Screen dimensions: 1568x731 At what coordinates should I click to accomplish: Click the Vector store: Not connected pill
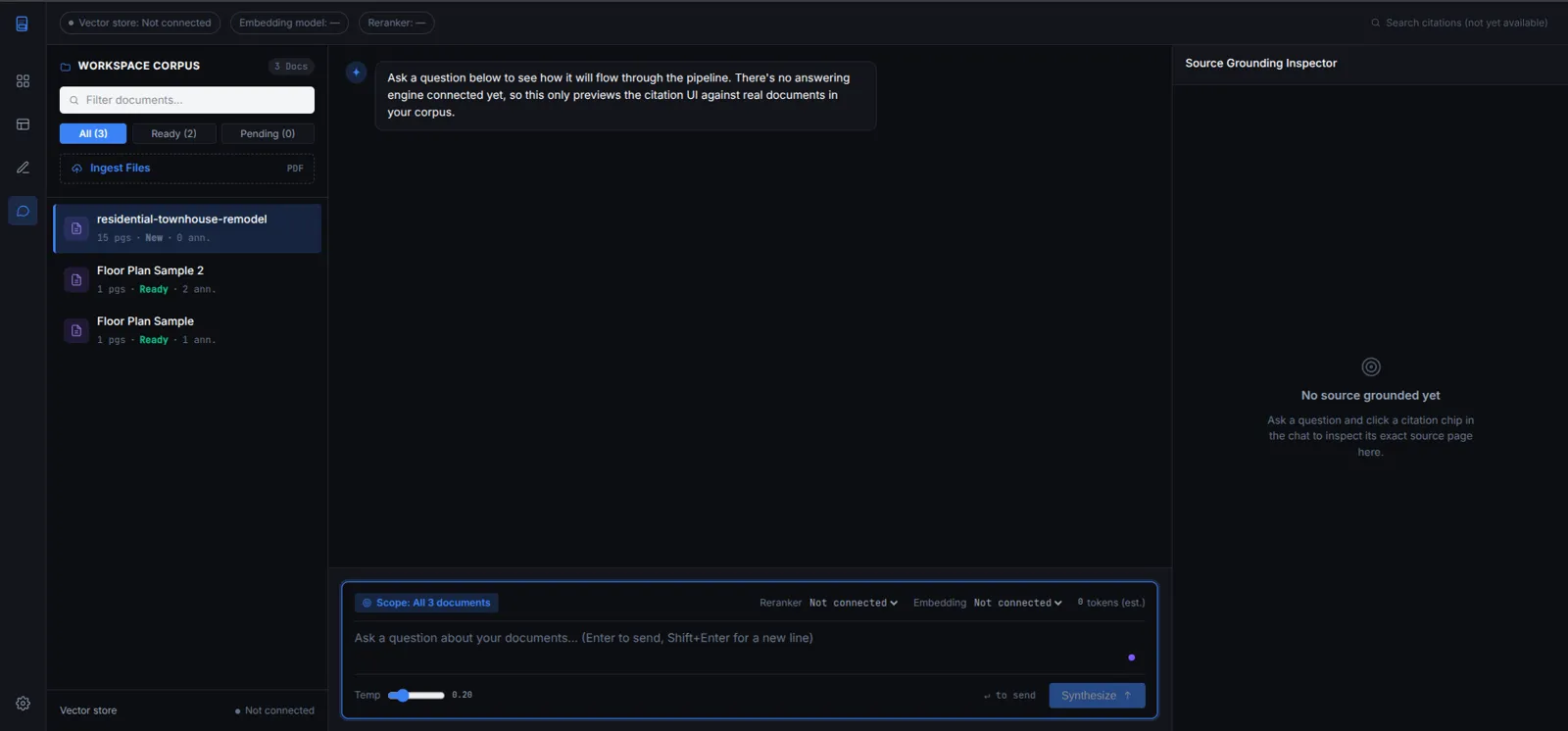[x=140, y=23]
